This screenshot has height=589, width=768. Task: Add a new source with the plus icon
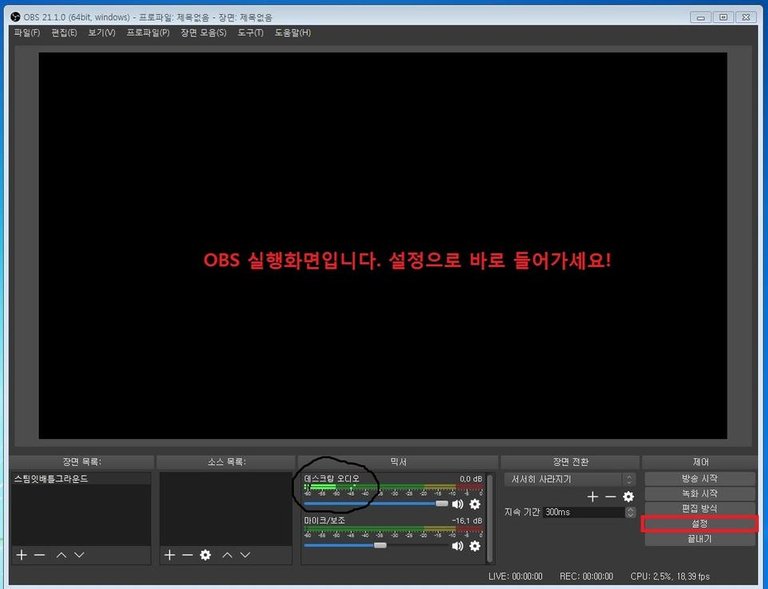point(169,555)
